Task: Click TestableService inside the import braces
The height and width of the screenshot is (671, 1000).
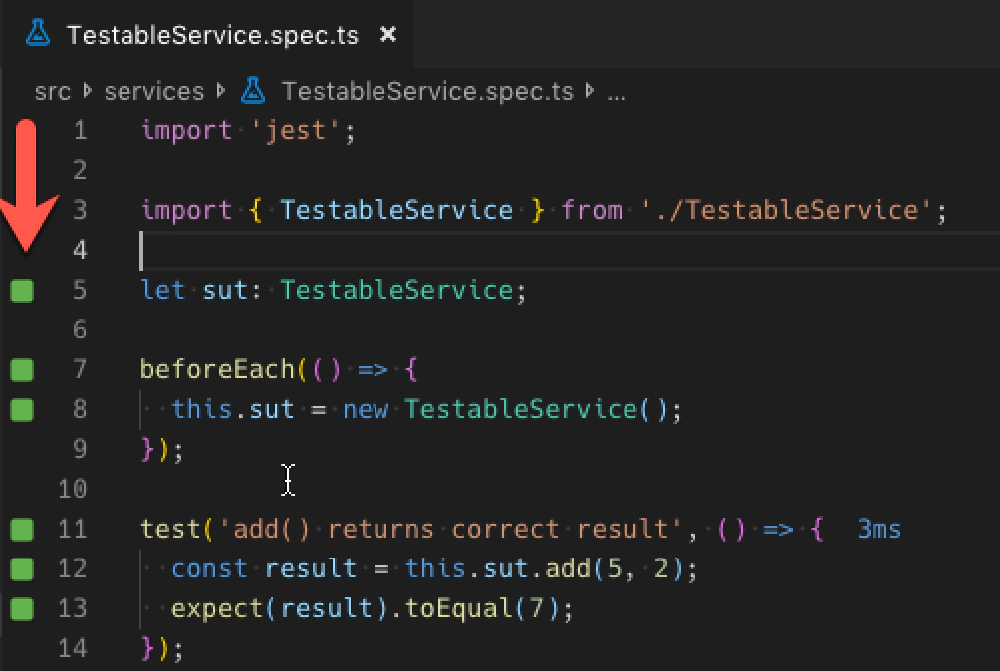Action: click(397, 210)
